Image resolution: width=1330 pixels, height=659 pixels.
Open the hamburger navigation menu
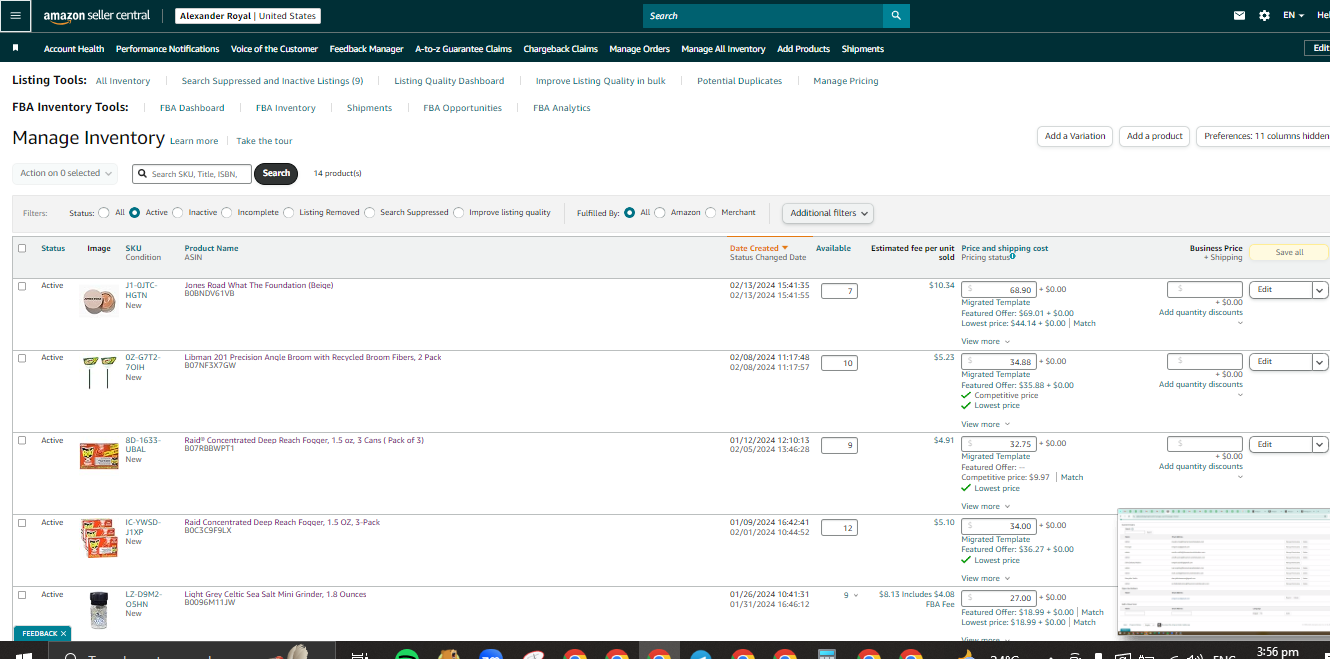[x=15, y=15]
